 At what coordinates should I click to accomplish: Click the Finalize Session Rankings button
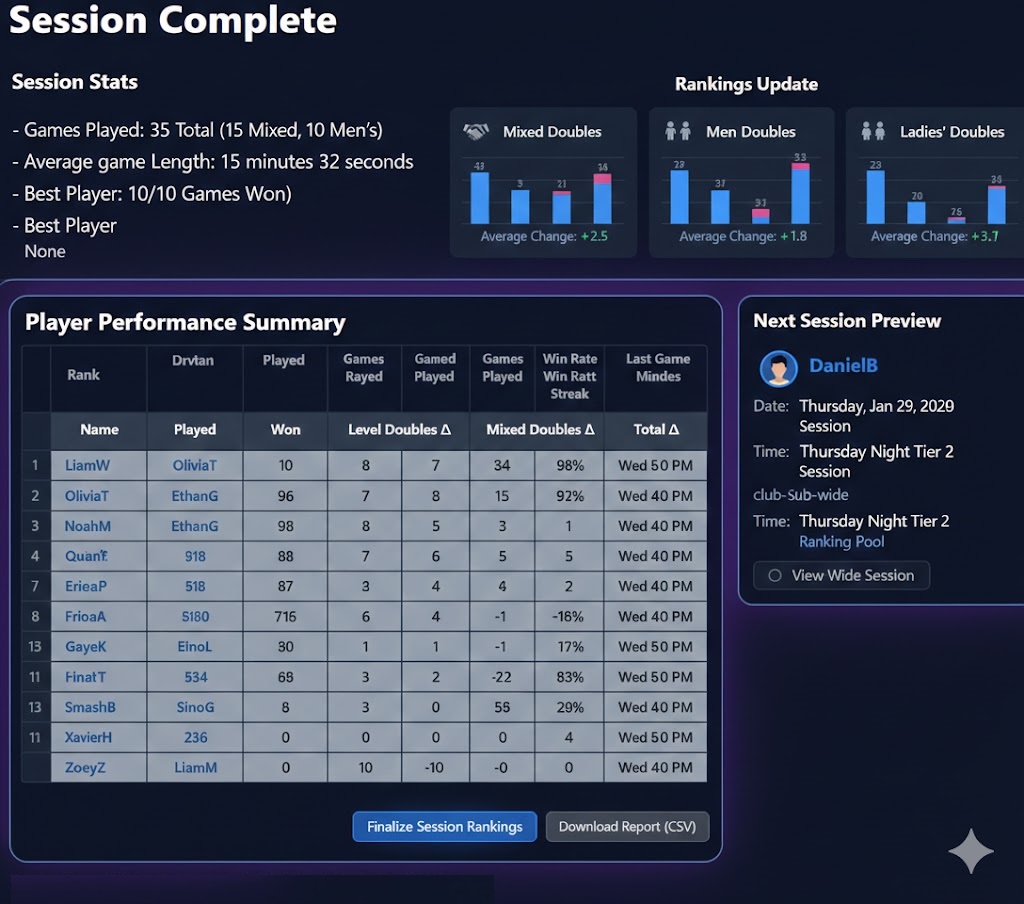[x=444, y=827]
